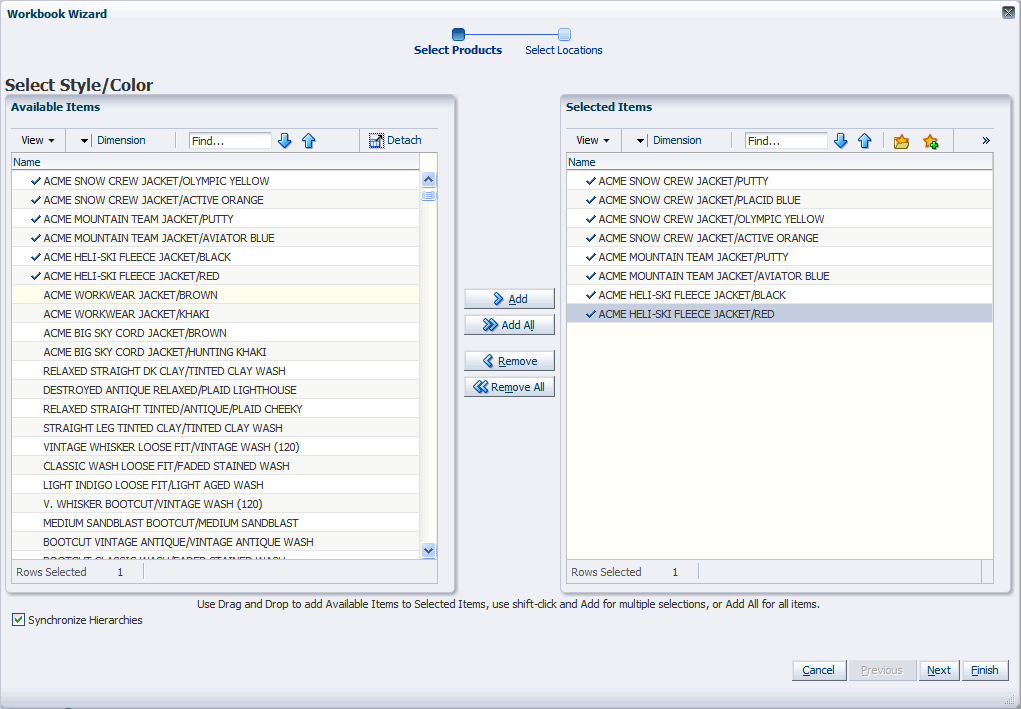Click the Remove All button
This screenshot has height=709, width=1021.
[x=509, y=387]
